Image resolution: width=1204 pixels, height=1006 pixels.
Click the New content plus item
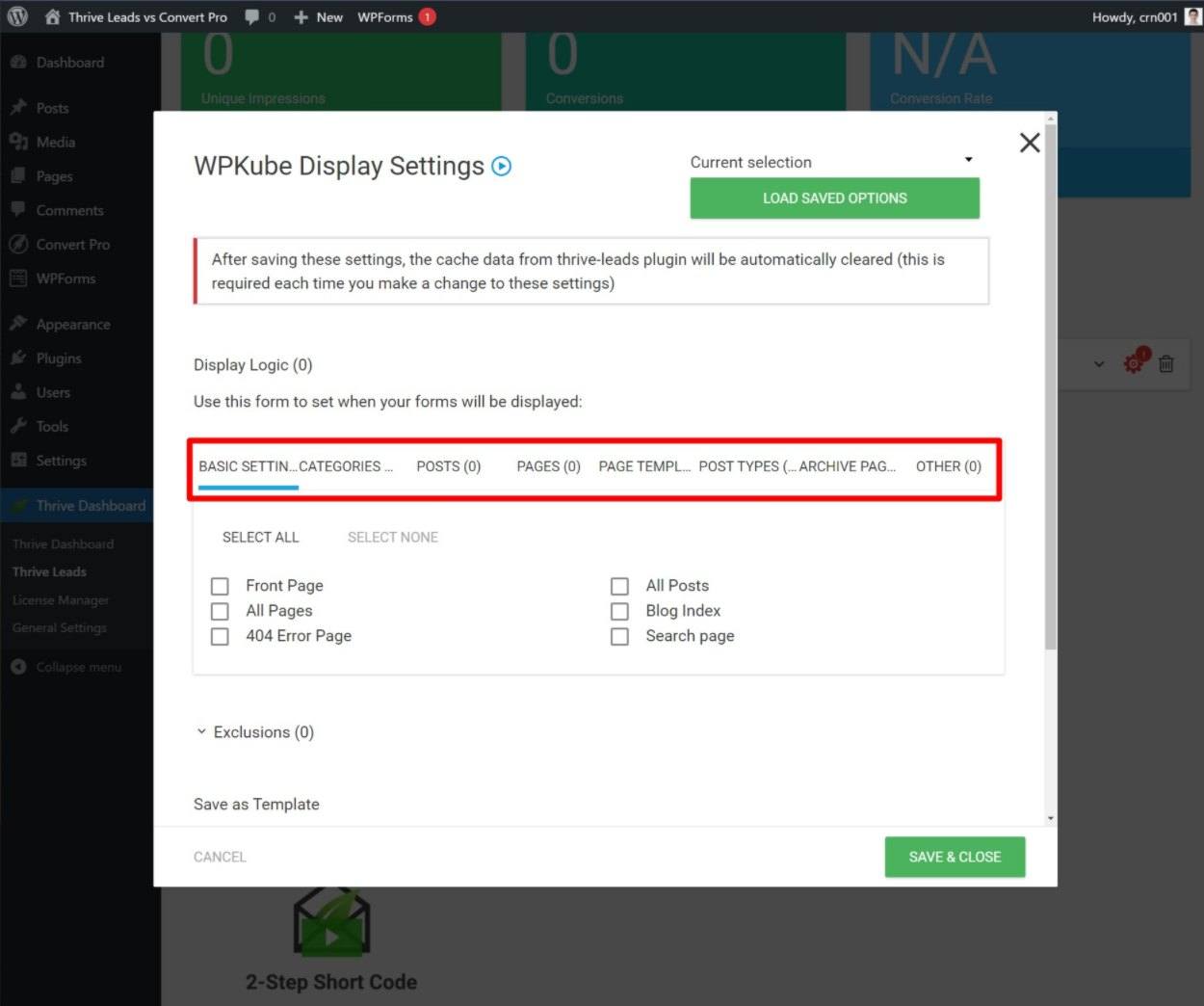[318, 16]
